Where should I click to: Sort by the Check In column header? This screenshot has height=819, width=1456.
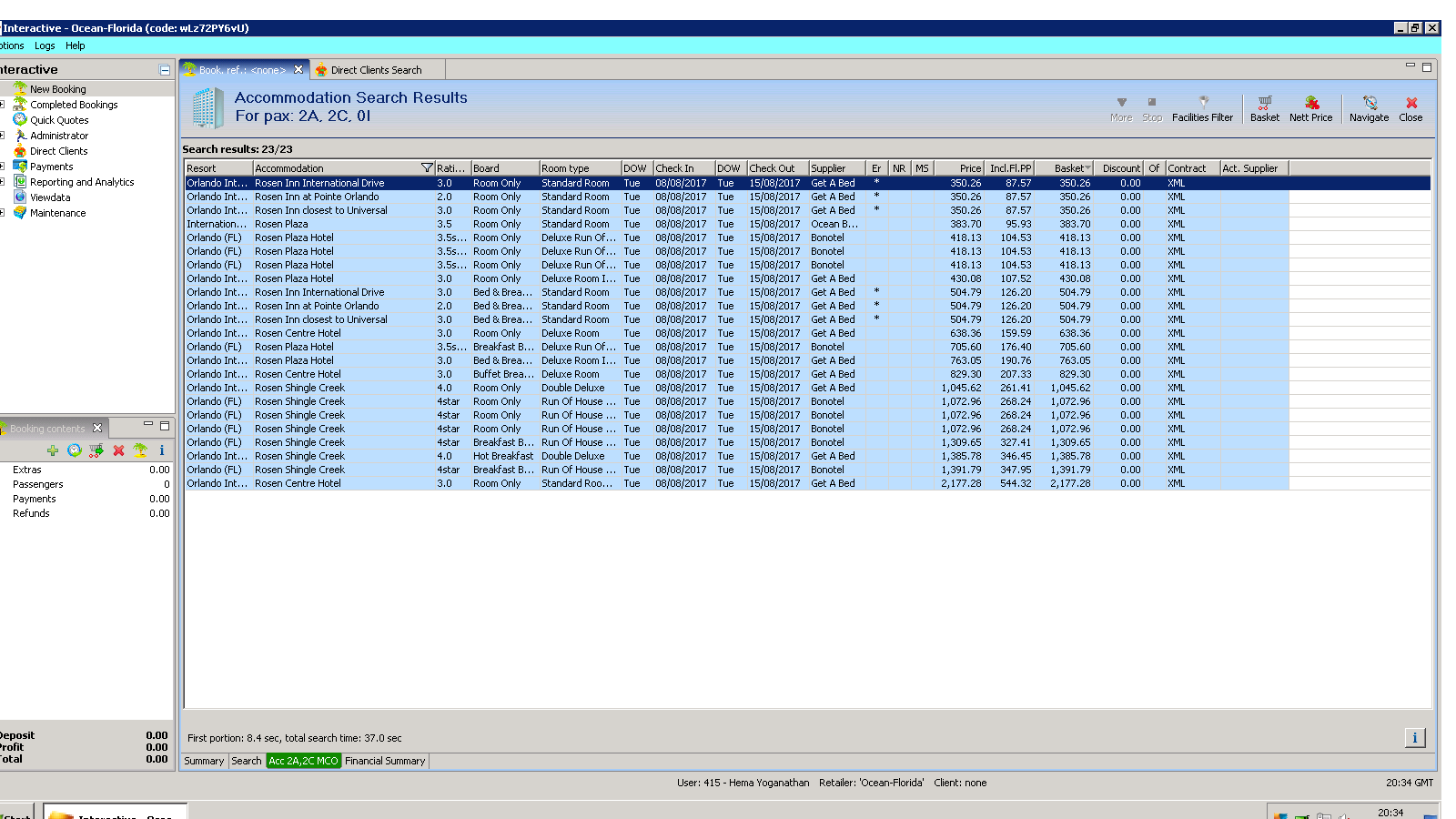(x=684, y=168)
